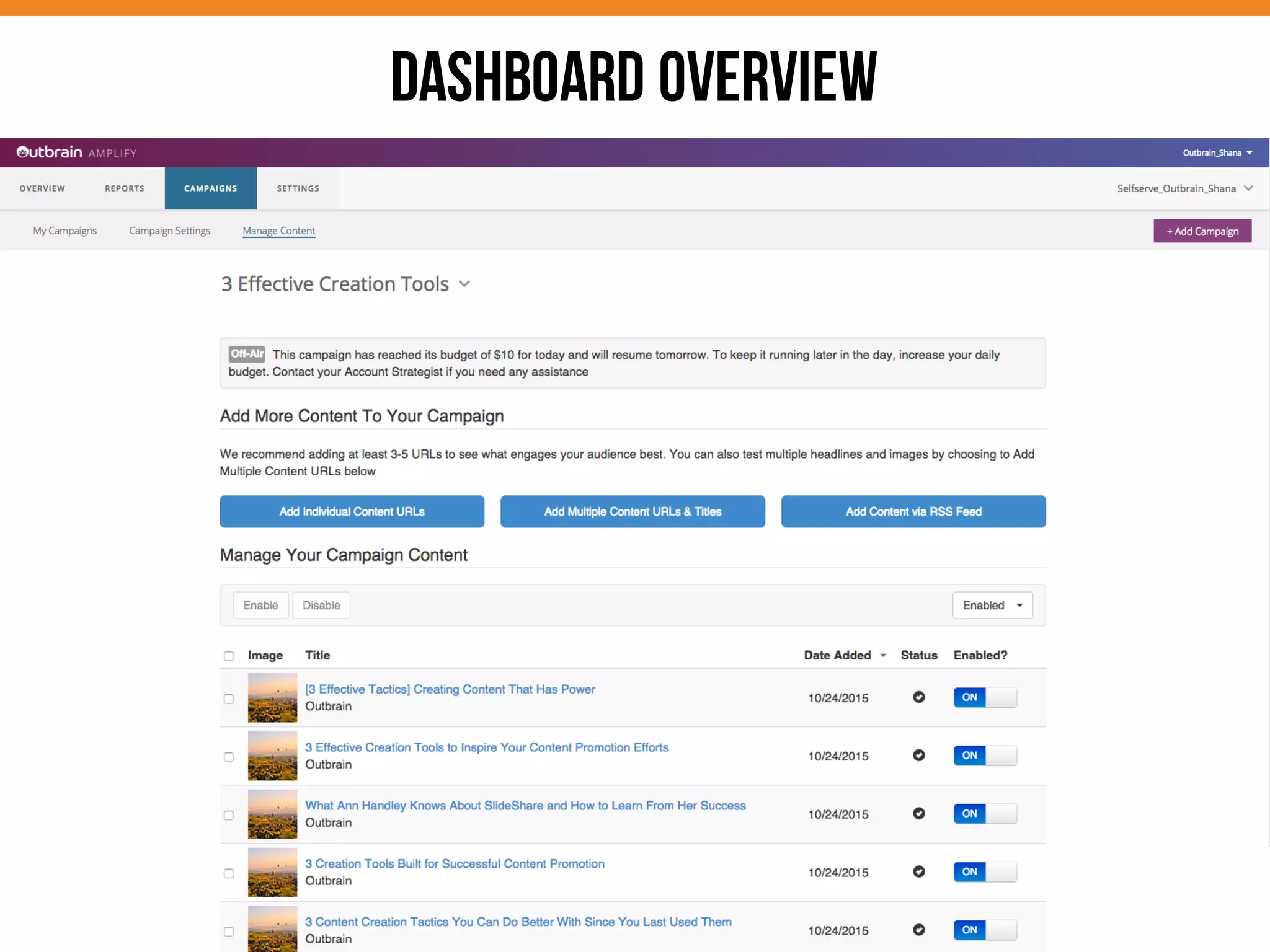Switch to the Reports tab
This screenshot has width=1270, height=952.
(125, 188)
